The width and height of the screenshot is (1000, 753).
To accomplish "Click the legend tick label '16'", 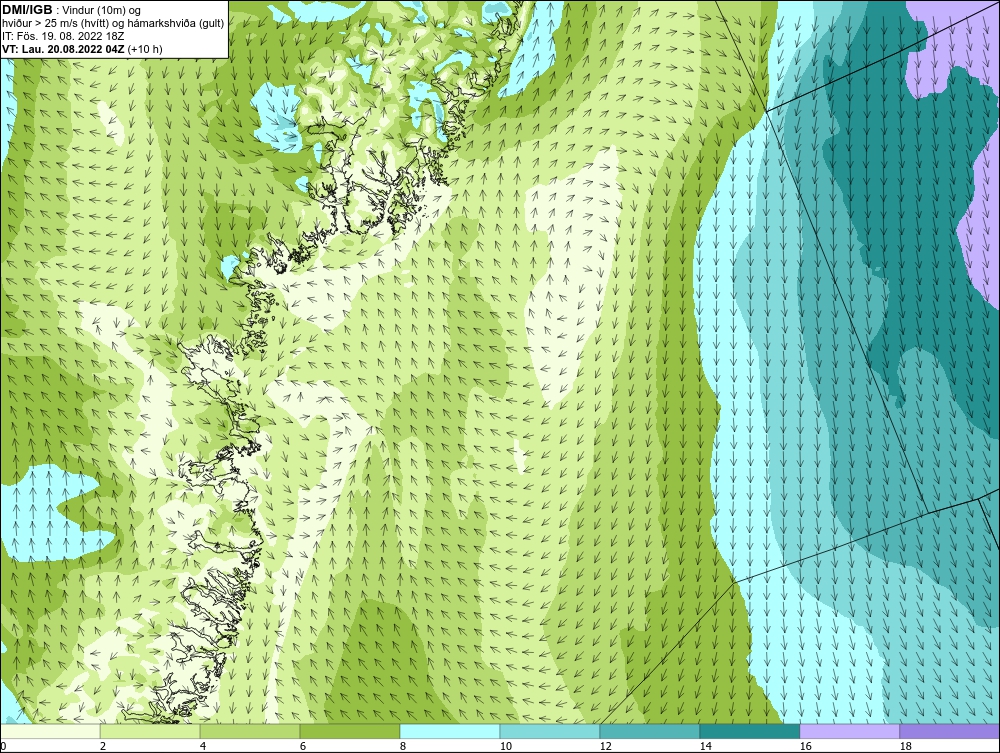I will 805,746.
